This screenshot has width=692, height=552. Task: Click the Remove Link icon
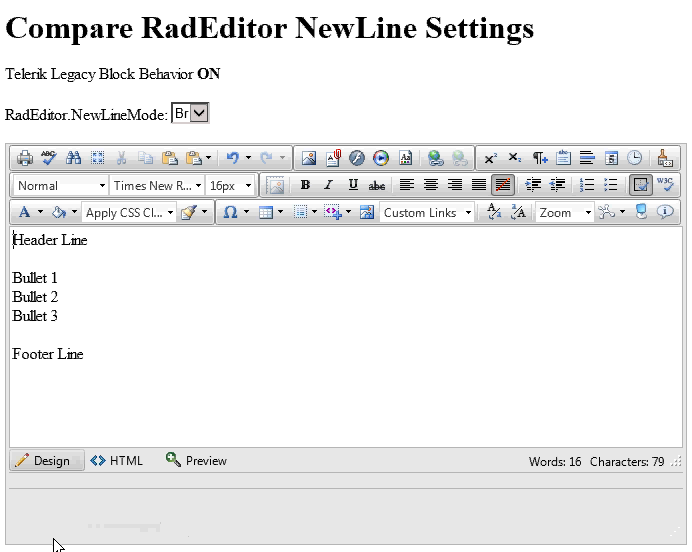click(460, 158)
